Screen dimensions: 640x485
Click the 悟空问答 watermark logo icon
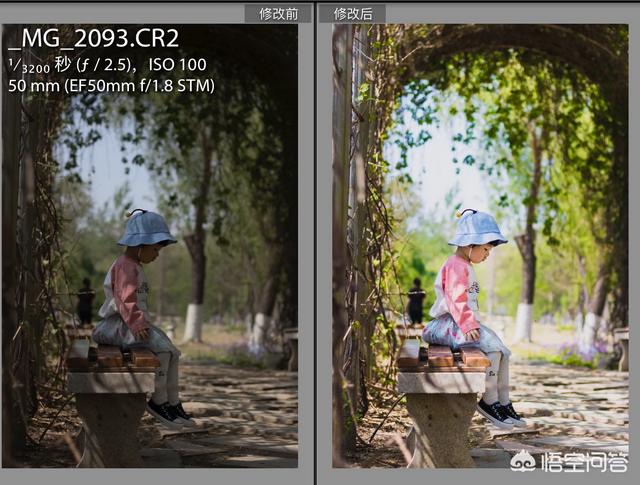pos(523,461)
